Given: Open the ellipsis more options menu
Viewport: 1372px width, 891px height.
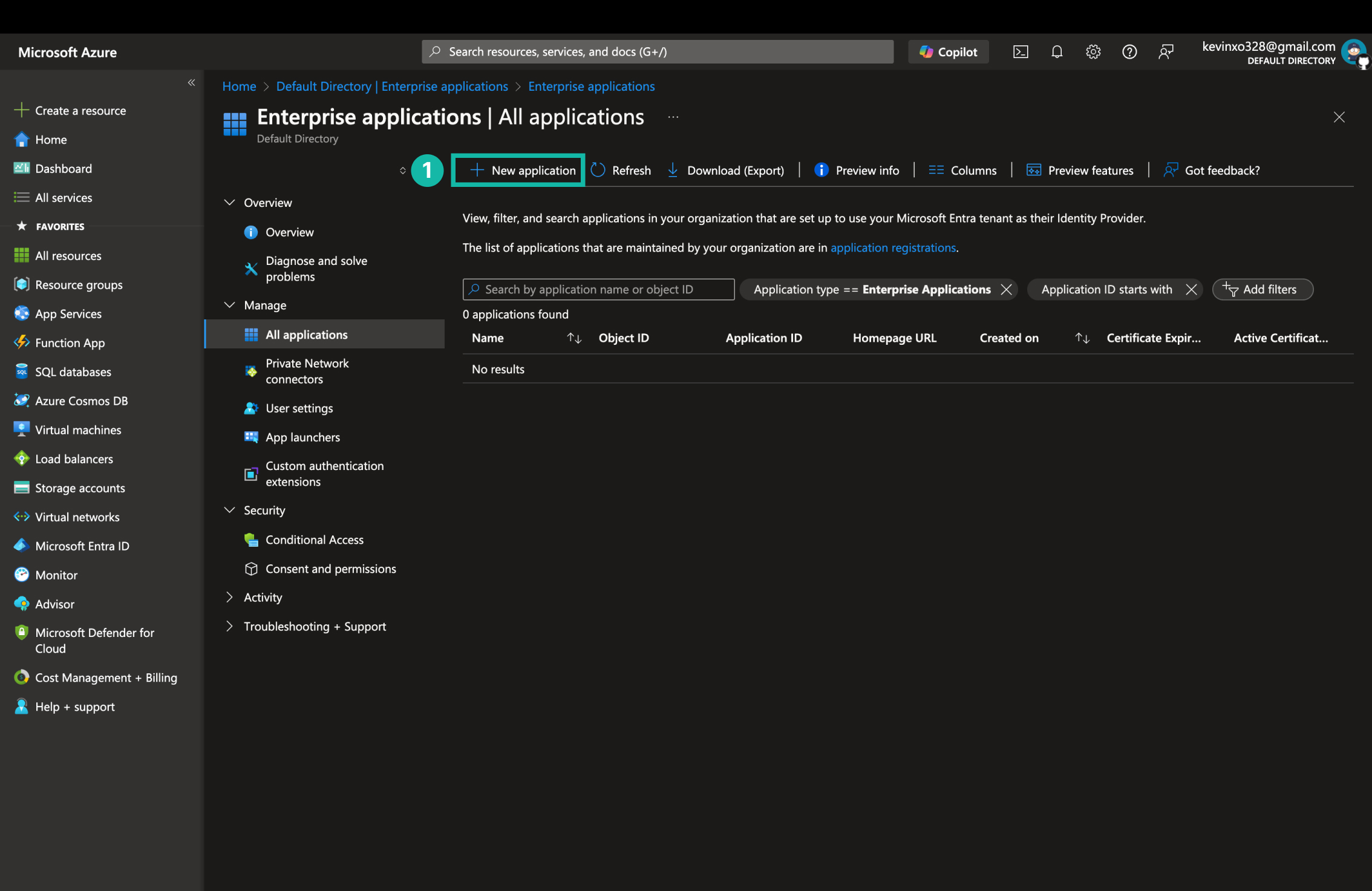Looking at the screenshot, I should pos(673,117).
